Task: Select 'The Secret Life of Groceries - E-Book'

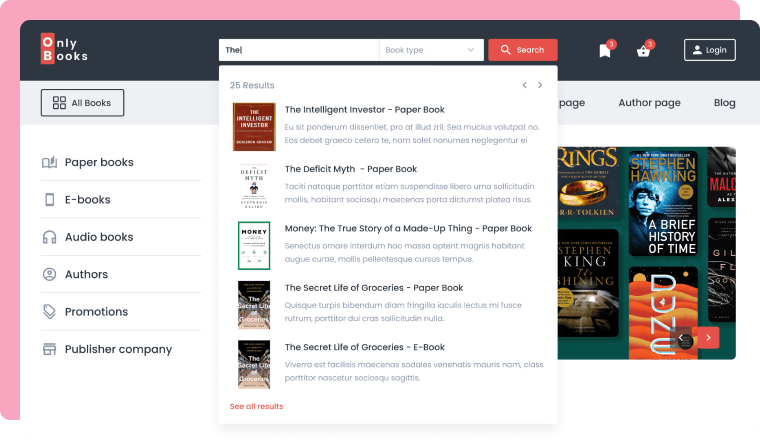Action: coord(364,347)
